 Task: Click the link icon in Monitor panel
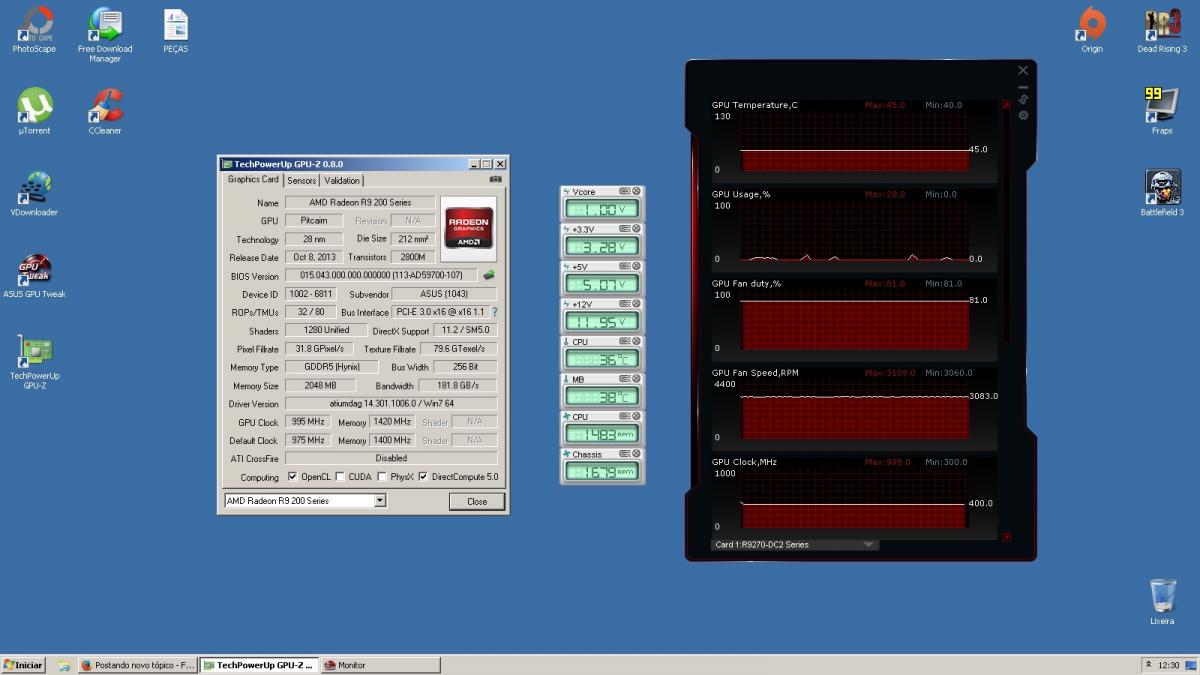(x=1023, y=99)
